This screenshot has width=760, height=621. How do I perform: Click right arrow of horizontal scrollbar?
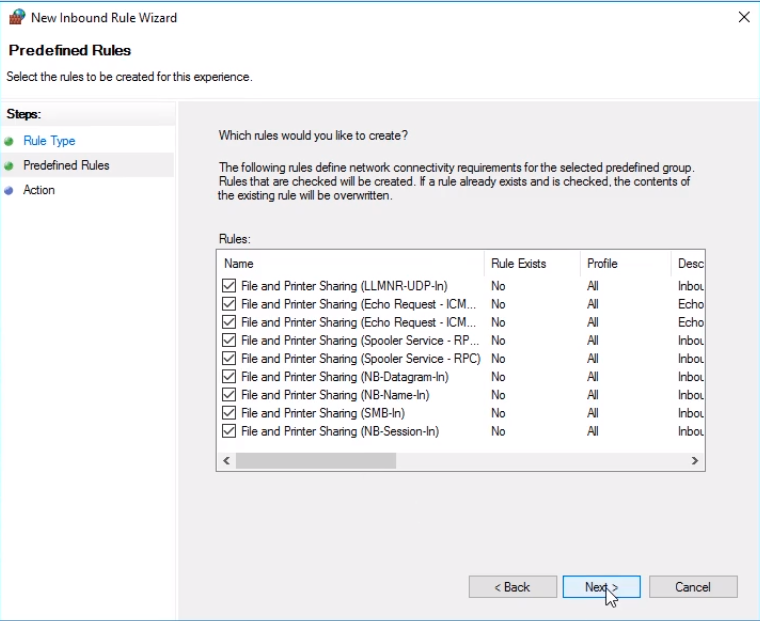(x=695, y=461)
